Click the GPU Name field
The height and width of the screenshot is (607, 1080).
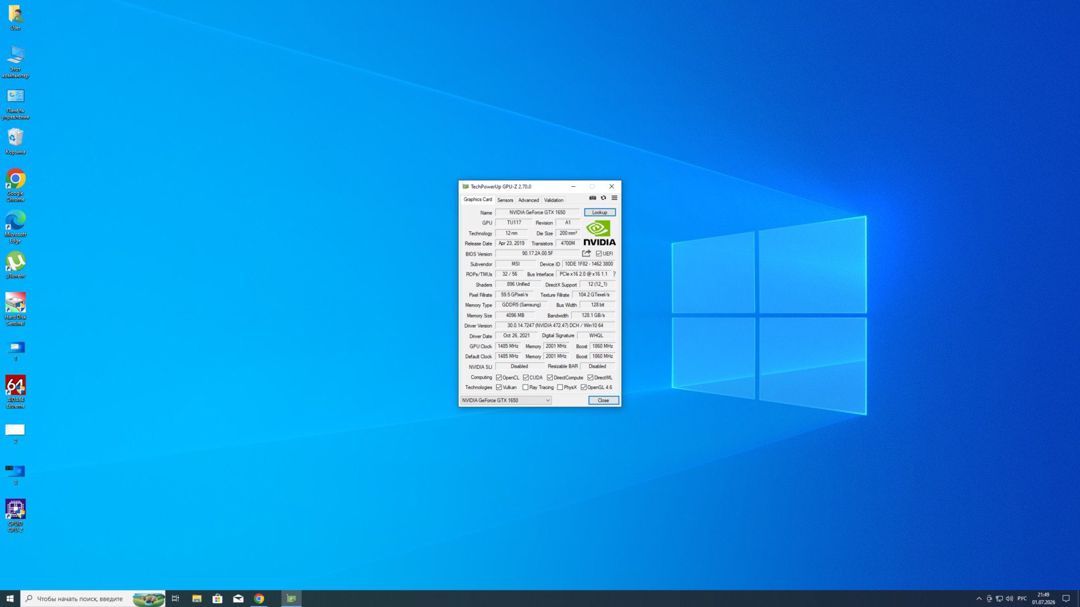coord(537,212)
